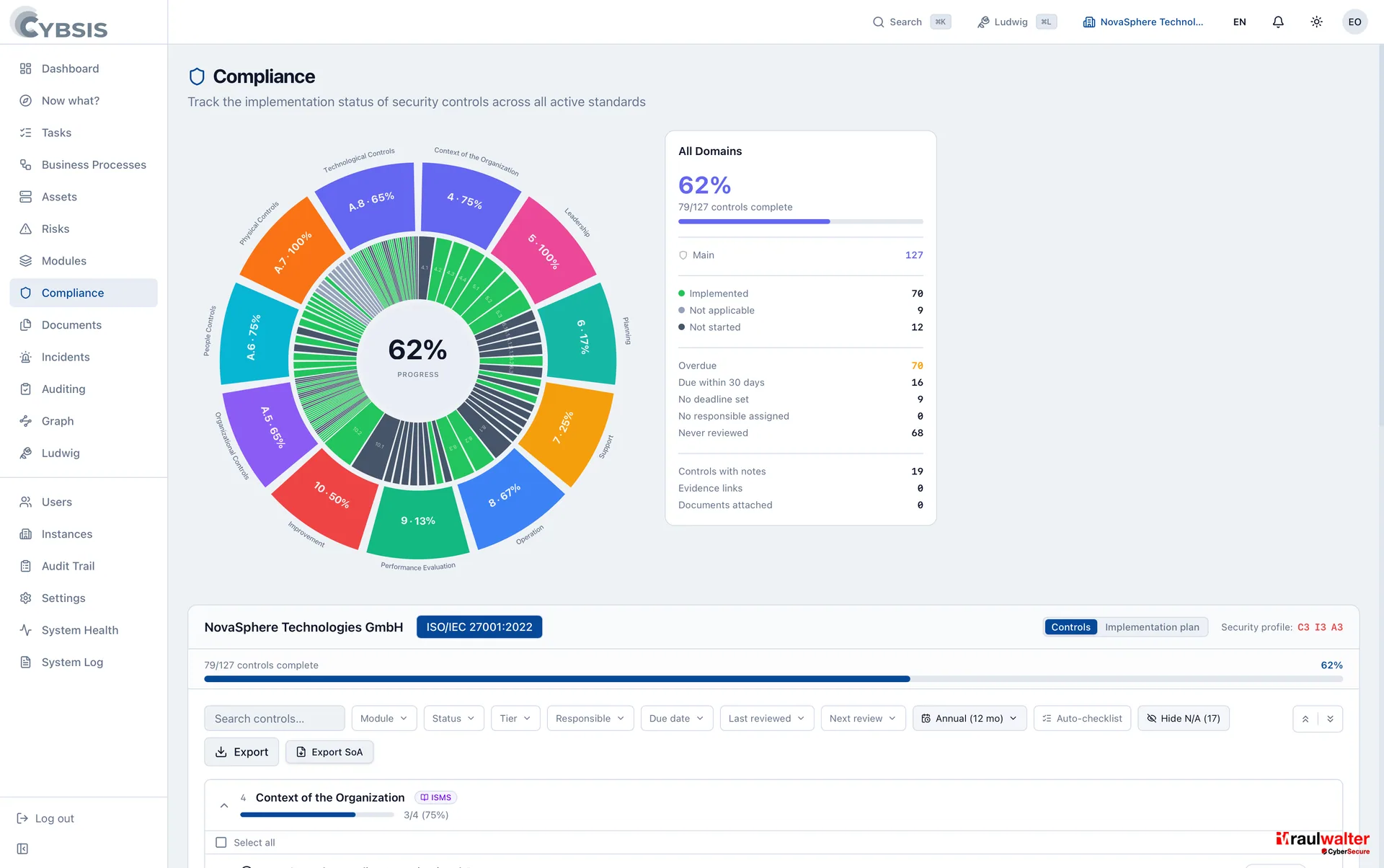Toggle Hide N/A (17) button
Viewport: 1384px width, 868px height.
pyautogui.click(x=1183, y=718)
